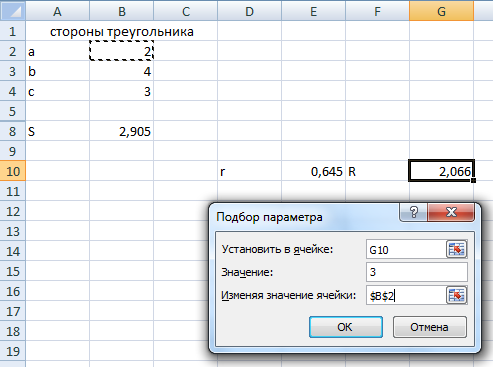Select column B header

point(122,11)
